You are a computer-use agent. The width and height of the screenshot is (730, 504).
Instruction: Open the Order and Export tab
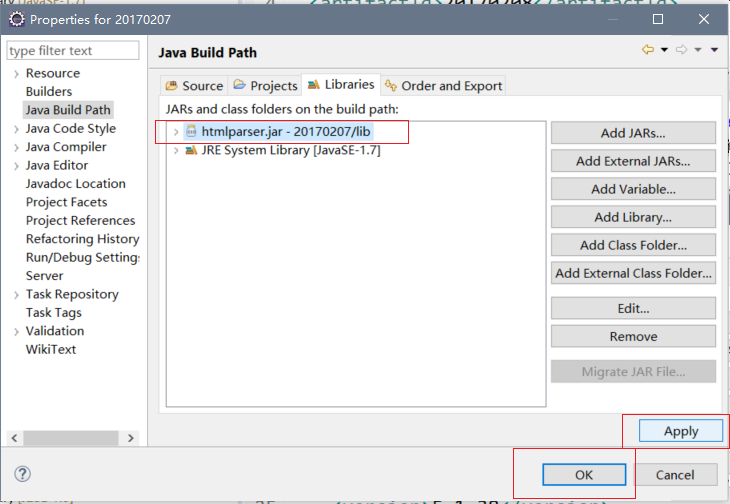(x=443, y=86)
